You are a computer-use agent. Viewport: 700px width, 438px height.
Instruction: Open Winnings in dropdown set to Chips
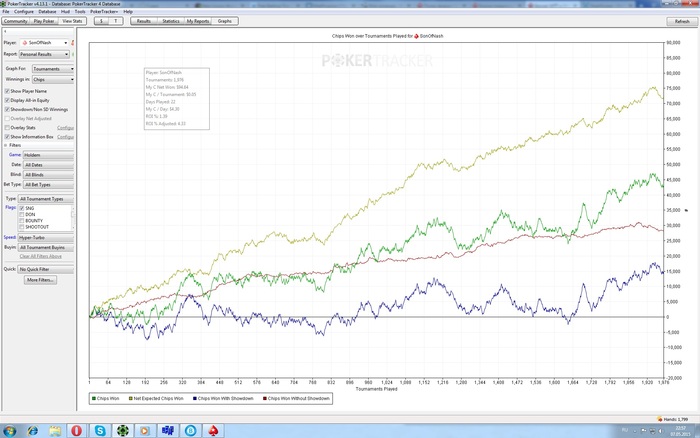tap(53, 79)
